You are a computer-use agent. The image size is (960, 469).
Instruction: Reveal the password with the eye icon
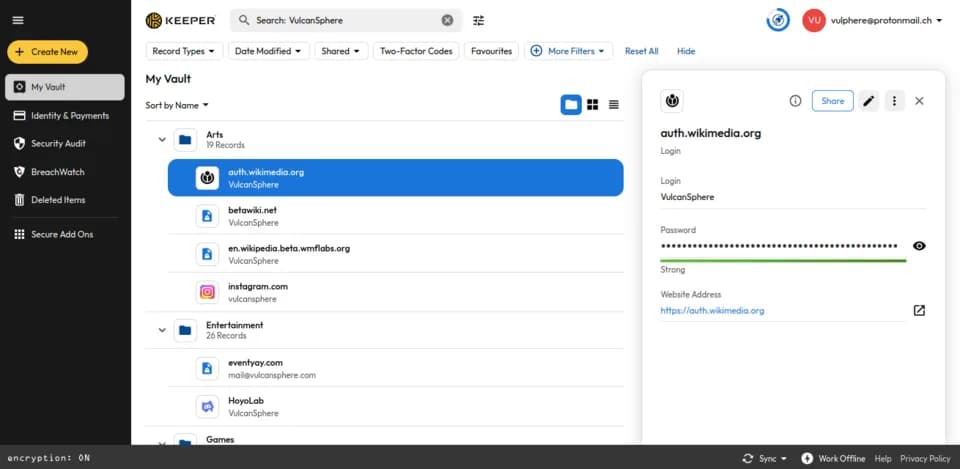click(x=919, y=246)
